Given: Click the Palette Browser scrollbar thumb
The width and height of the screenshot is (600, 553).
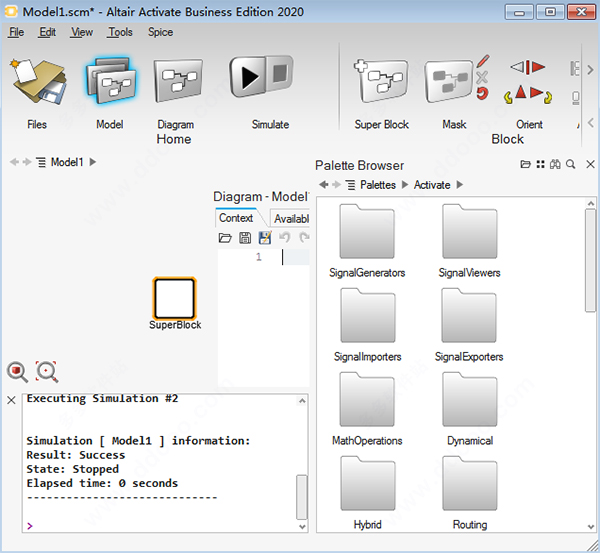Looking at the screenshot, I should (590, 260).
